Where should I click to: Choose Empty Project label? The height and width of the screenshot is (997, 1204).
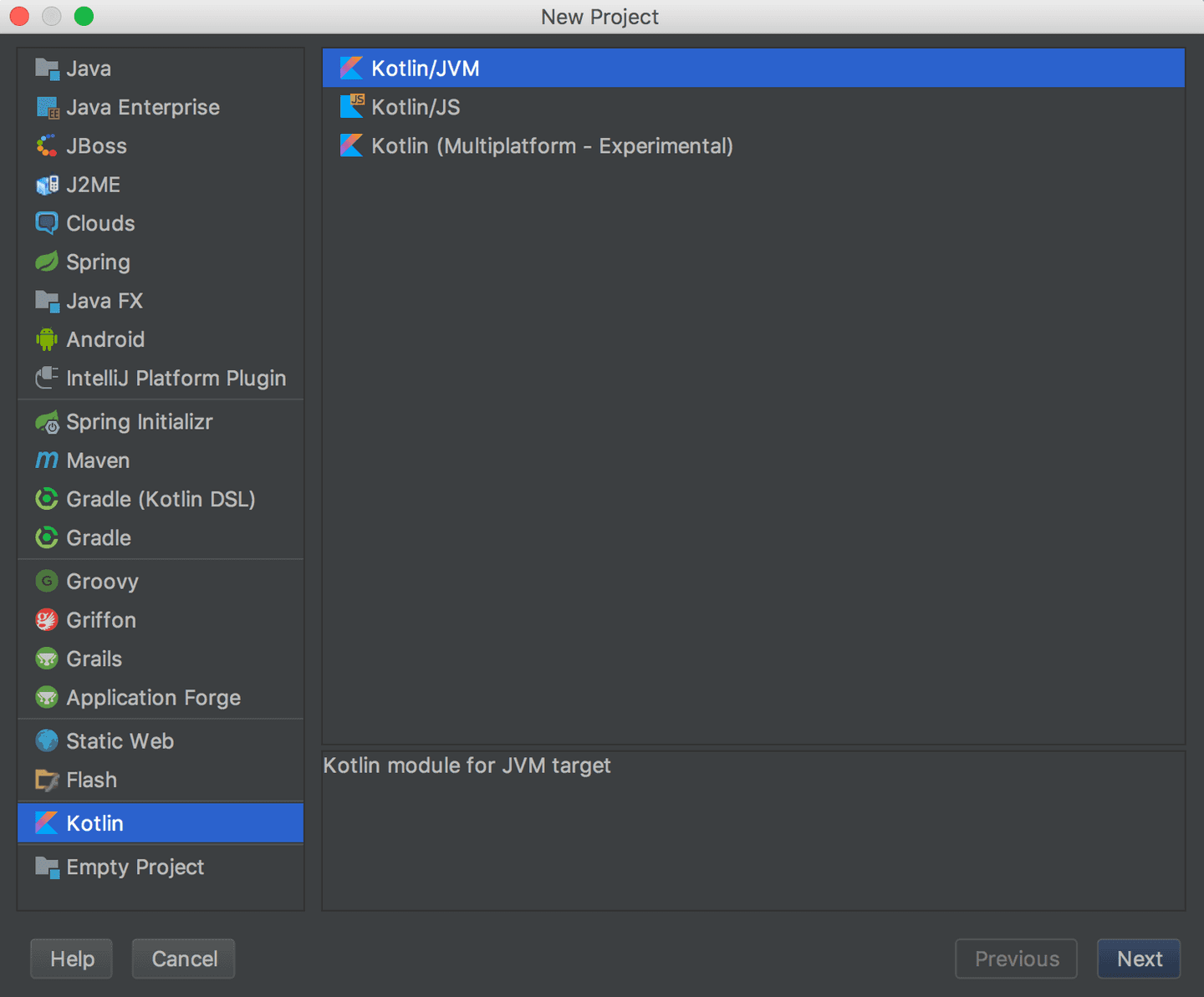point(135,867)
